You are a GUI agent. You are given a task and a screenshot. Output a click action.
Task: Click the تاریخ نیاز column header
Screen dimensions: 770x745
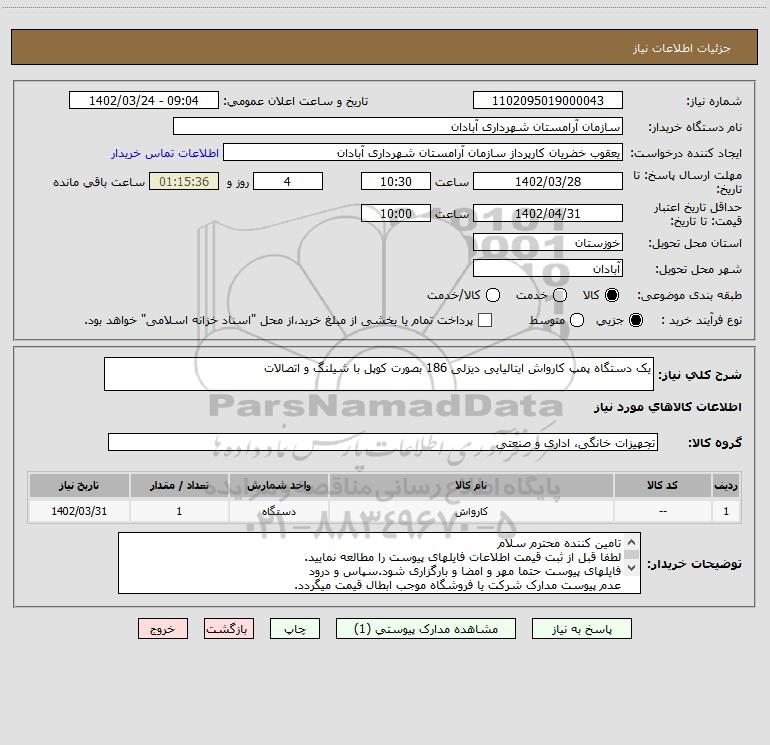pos(79,485)
